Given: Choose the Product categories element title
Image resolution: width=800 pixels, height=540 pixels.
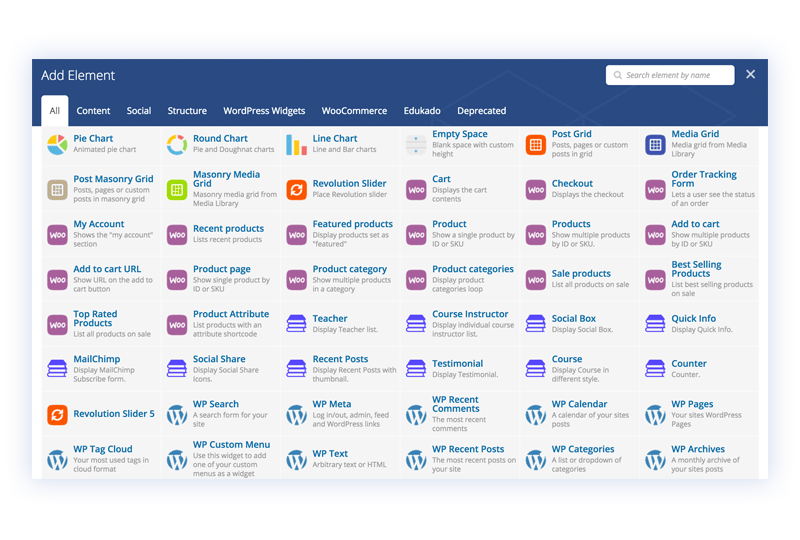Looking at the screenshot, I should point(472,269).
